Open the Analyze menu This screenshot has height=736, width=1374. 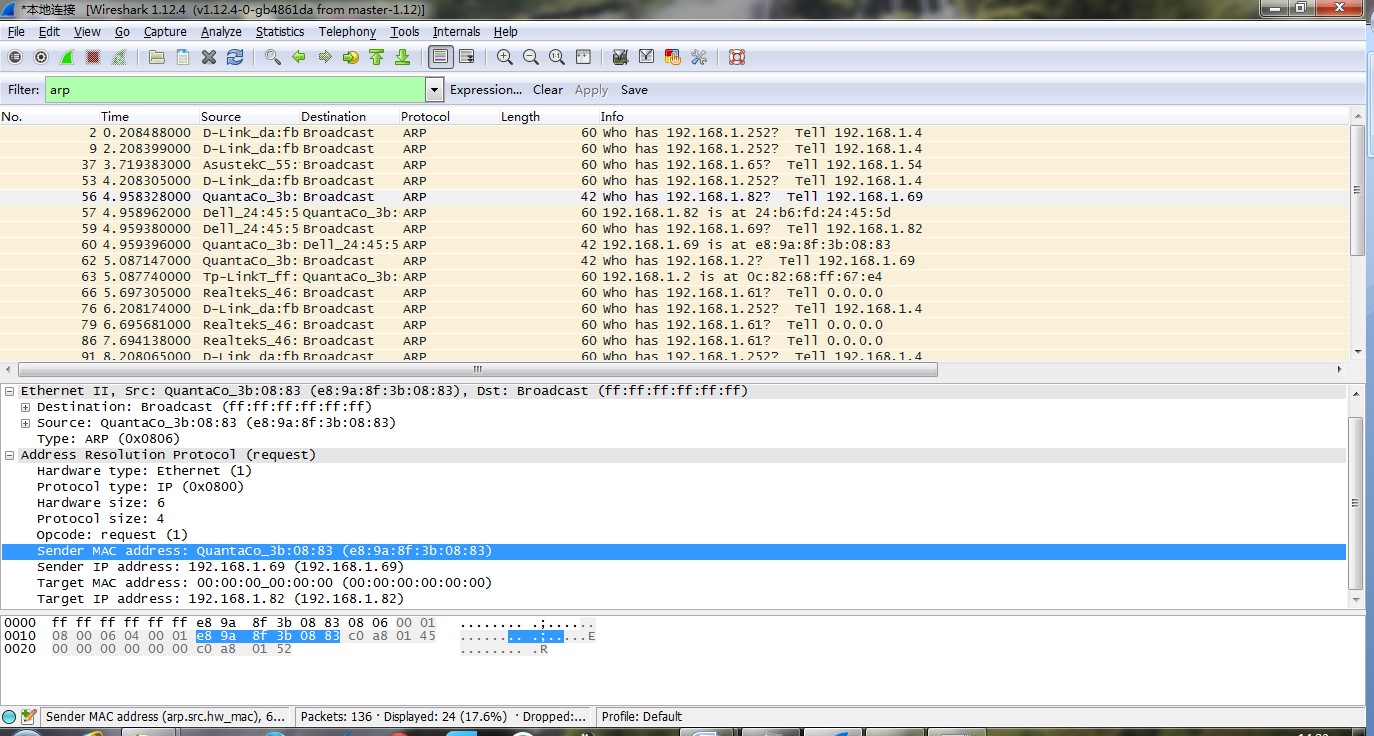click(221, 31)
